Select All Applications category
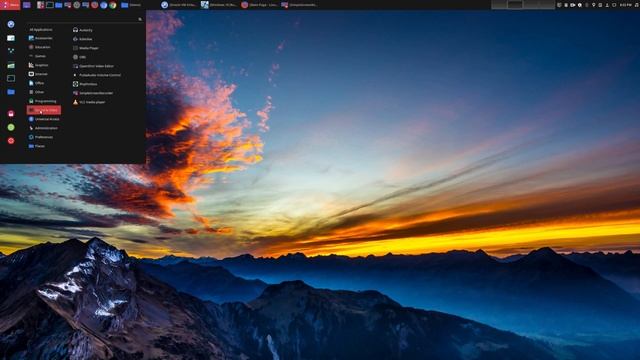Viewport: 640px width, 360px height. (x=41, y=30)
